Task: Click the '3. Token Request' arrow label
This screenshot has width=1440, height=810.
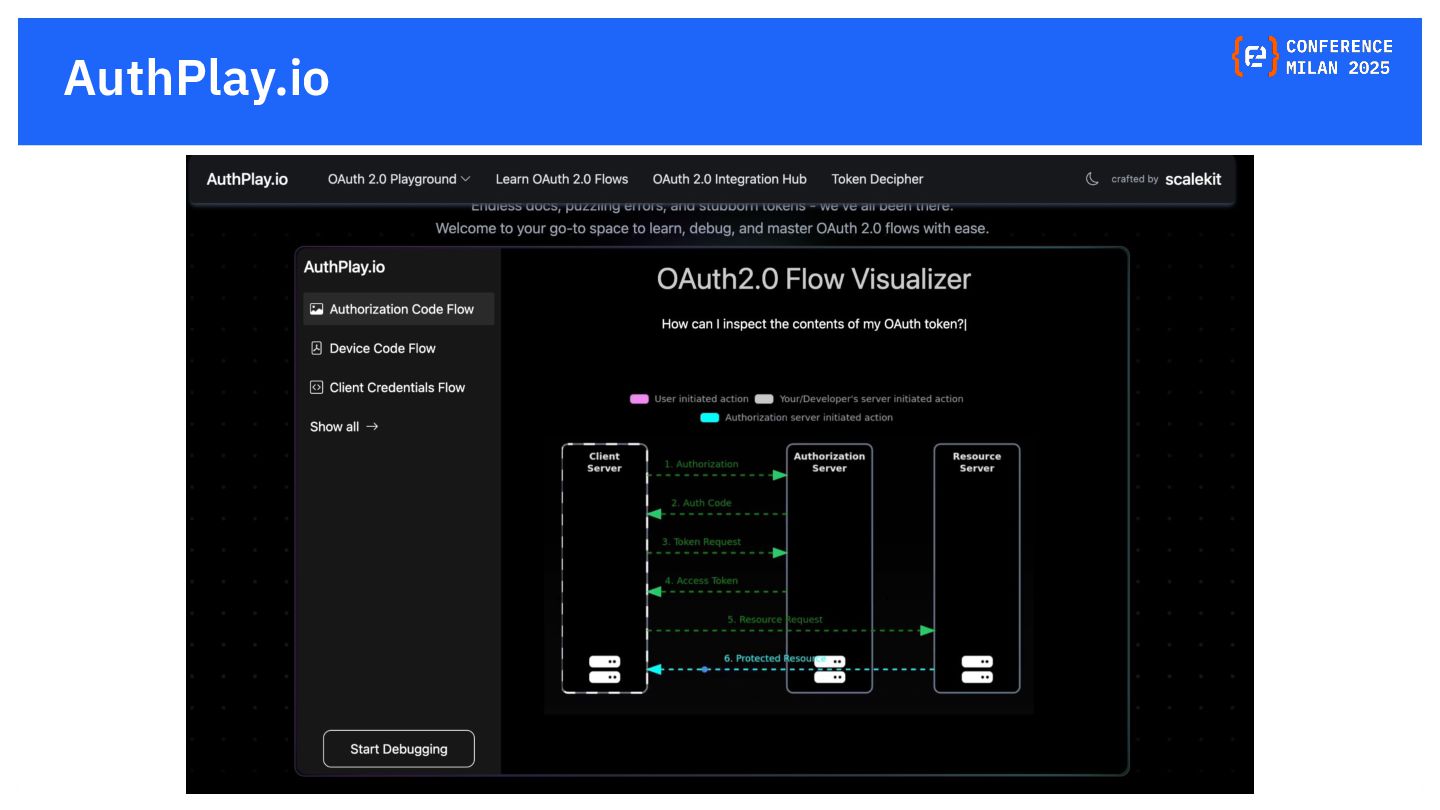Action: (701, 542)
